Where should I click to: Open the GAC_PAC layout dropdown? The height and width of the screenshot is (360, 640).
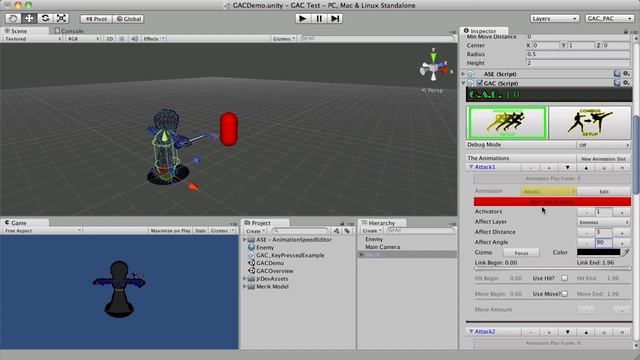609,19
